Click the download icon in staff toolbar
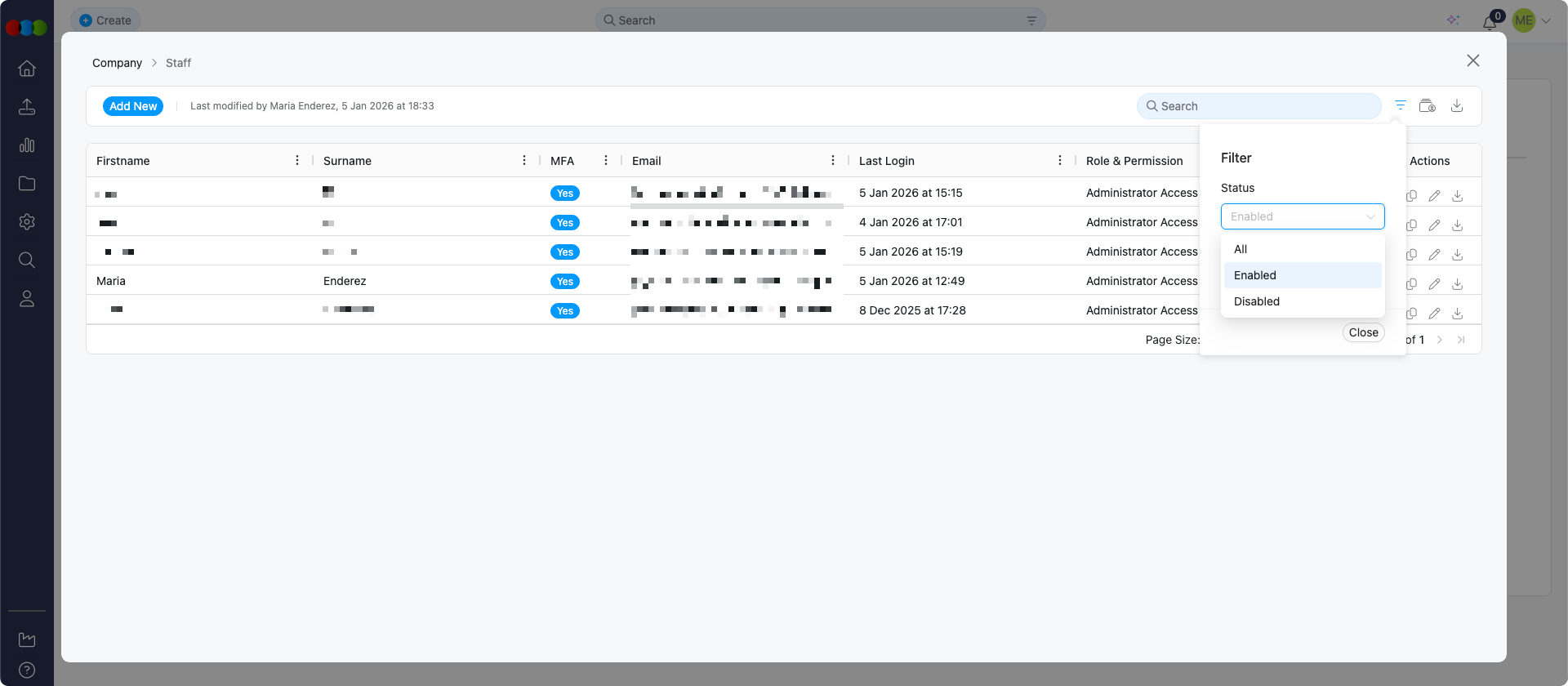This screenshot has height=686, width=1568. [x=1457, y=105]
